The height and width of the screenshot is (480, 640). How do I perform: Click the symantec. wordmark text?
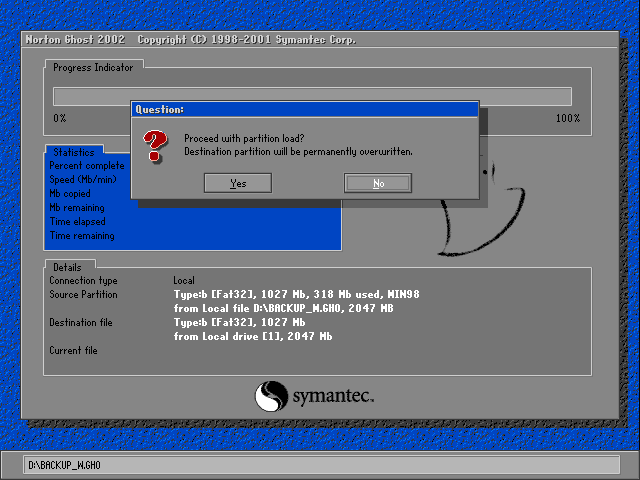click(x=333, y=396)
